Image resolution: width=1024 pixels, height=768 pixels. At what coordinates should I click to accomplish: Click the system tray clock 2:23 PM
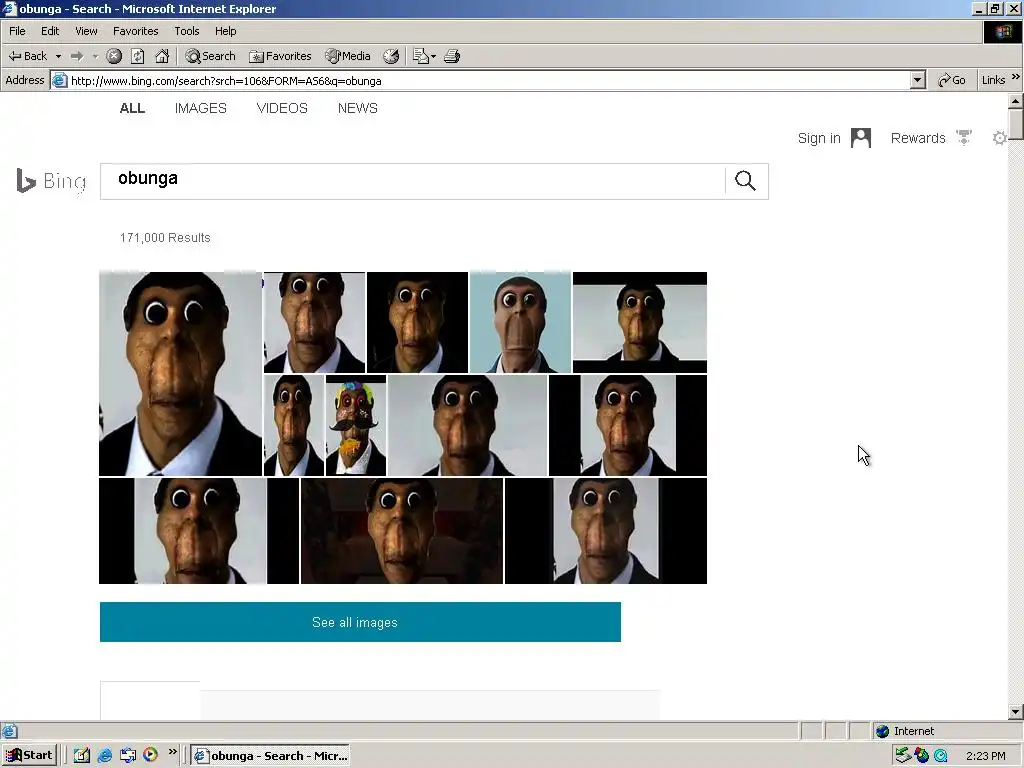pyautogui.click(x=985, y=756)
